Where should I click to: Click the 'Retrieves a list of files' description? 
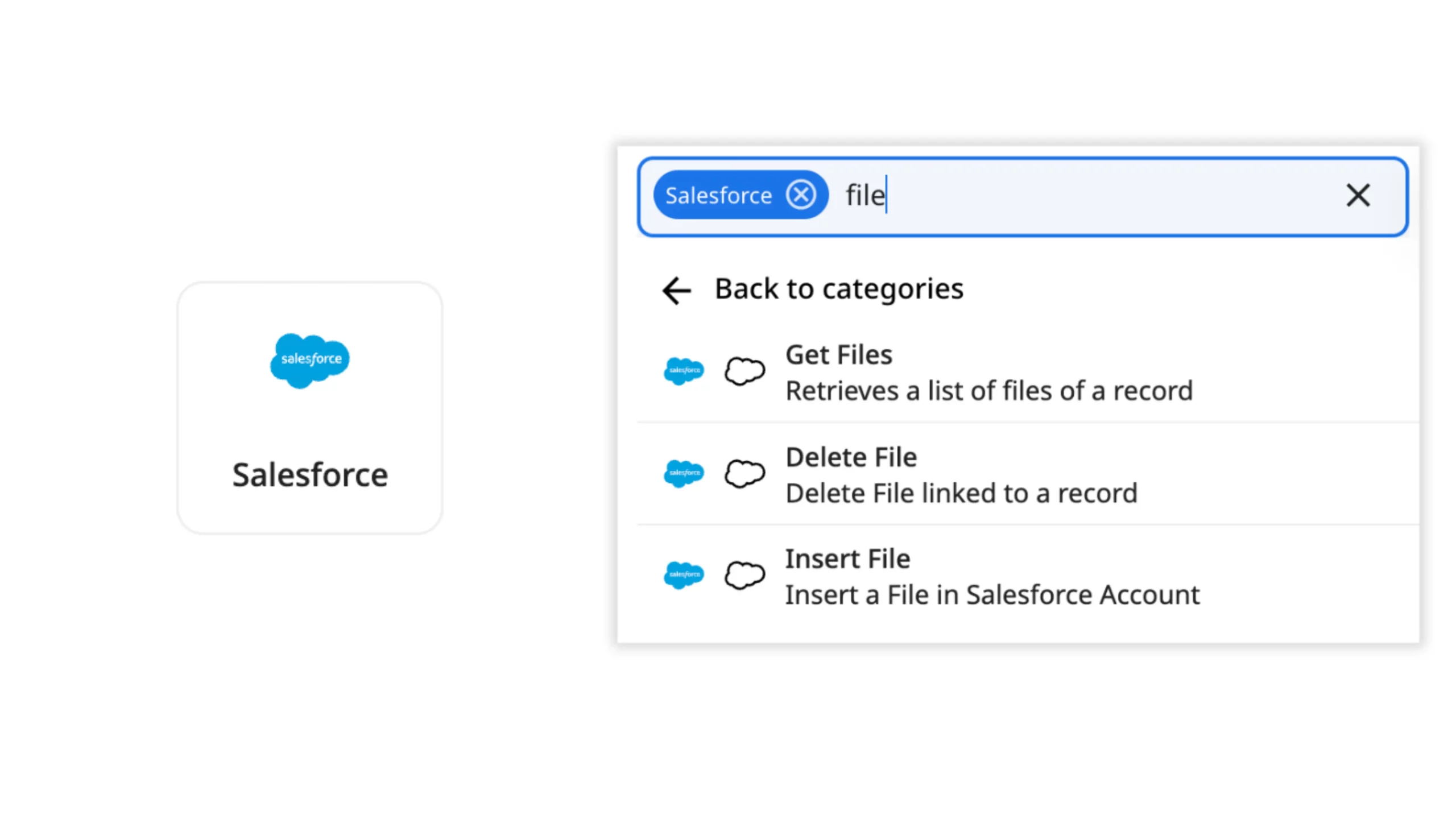pos(988,391)
